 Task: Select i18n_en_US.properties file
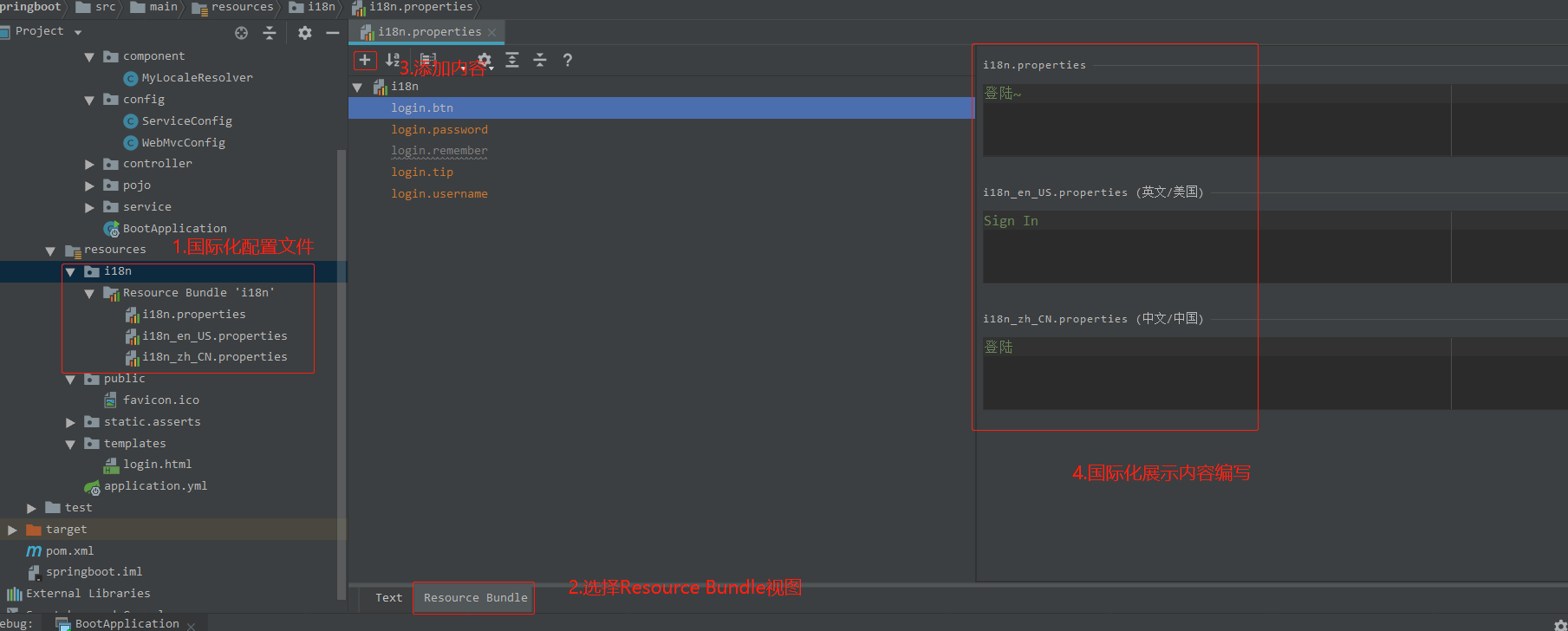pos(206,336)
